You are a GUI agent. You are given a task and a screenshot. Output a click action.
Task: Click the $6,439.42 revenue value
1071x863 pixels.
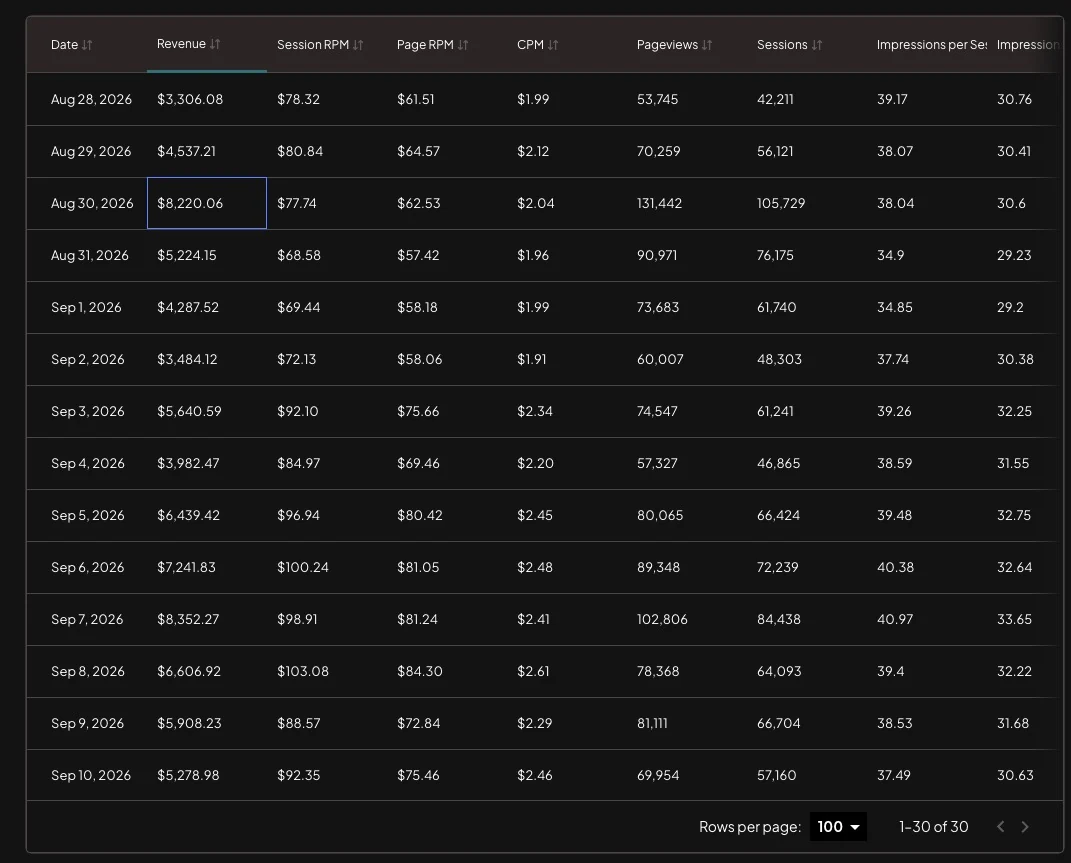tap(189, 515)
